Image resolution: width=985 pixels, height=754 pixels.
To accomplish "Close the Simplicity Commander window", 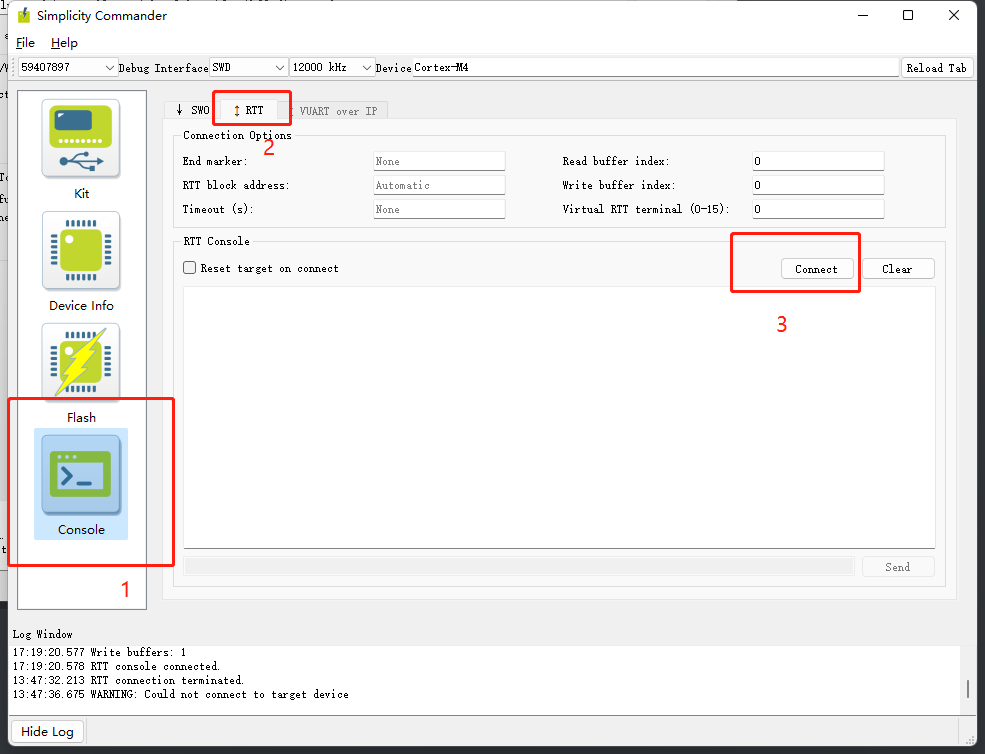I will coord(954,15).
